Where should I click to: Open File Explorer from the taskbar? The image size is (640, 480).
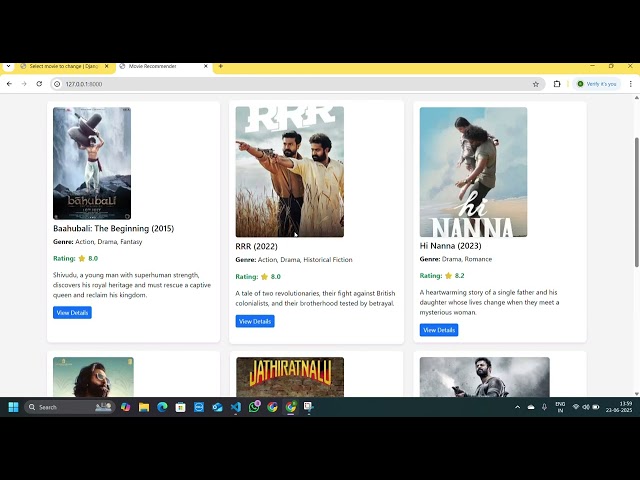[144, 407]
